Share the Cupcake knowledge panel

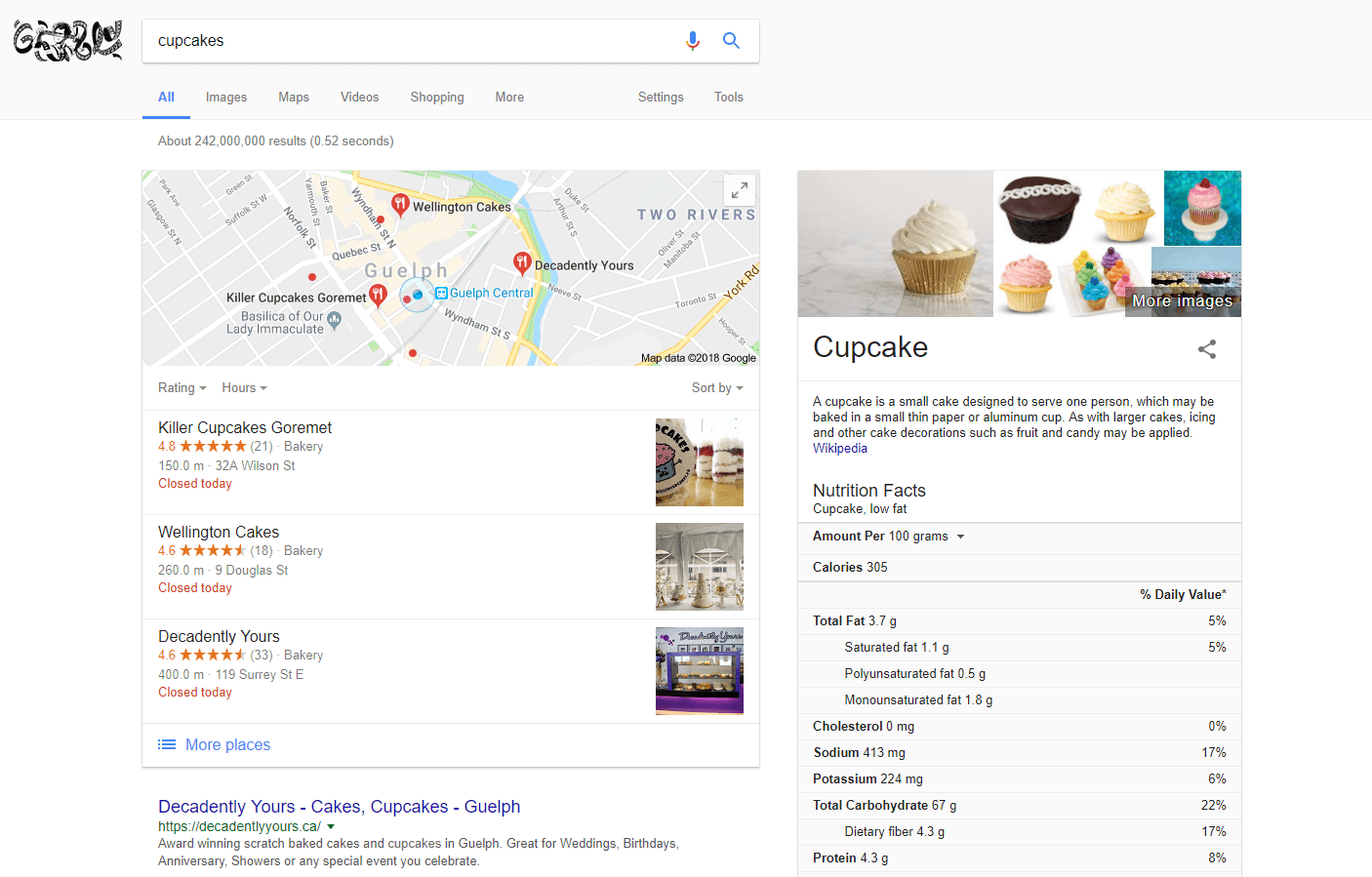pos(1207,349)
